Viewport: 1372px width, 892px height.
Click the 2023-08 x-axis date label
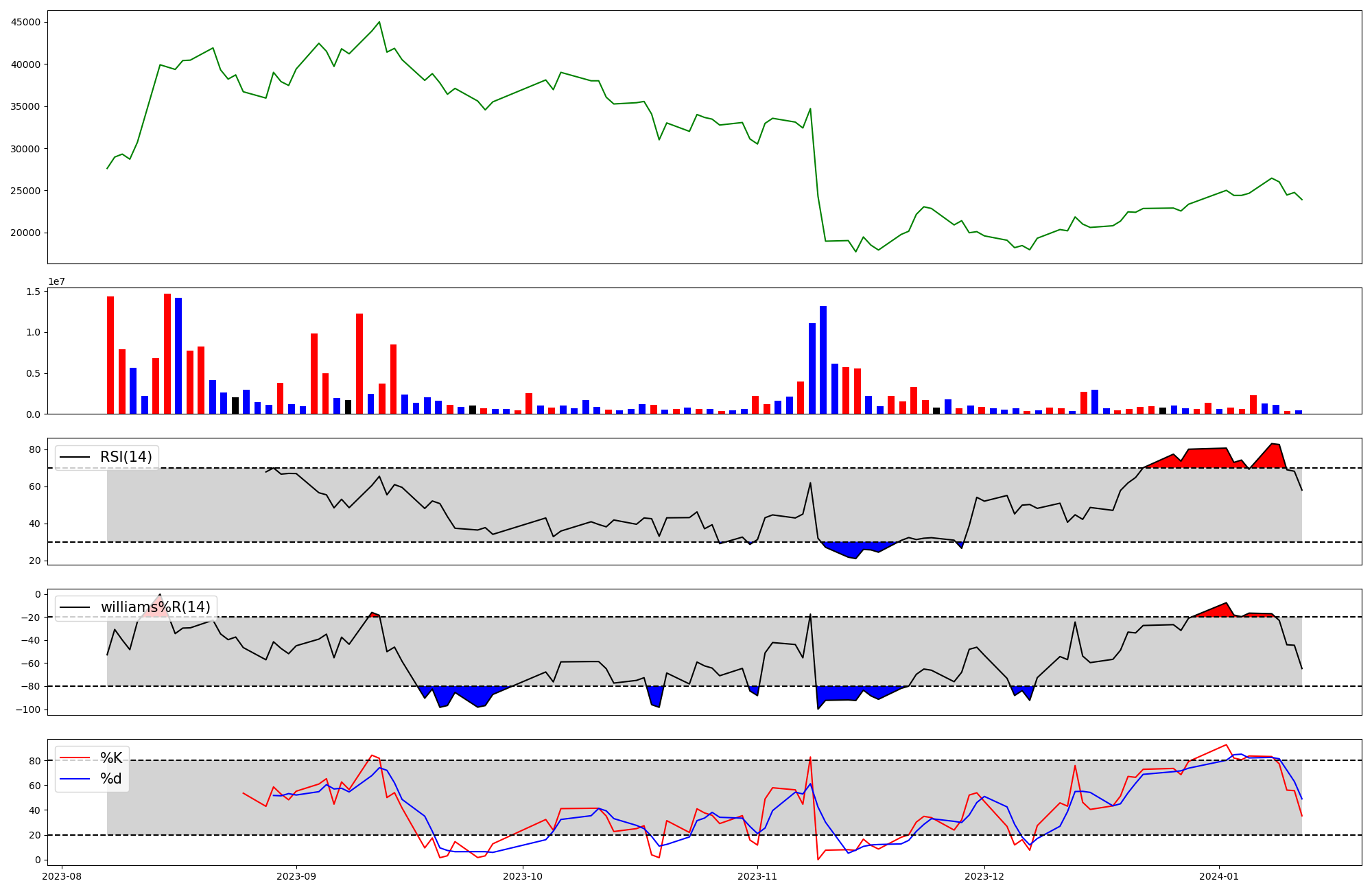pos(62,876)
